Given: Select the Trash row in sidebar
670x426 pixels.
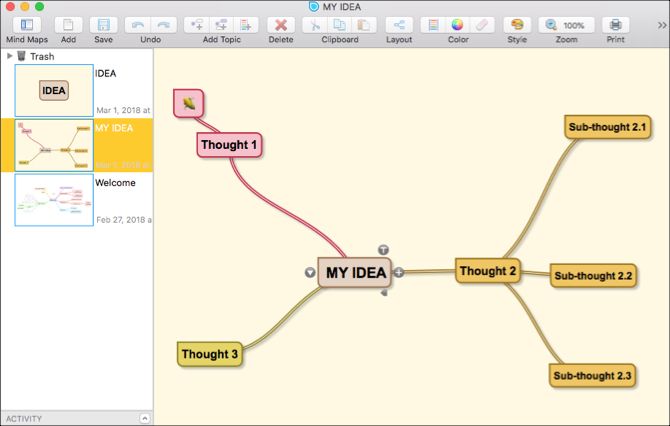Looking at the screenshot, I should tap(77, 56).
